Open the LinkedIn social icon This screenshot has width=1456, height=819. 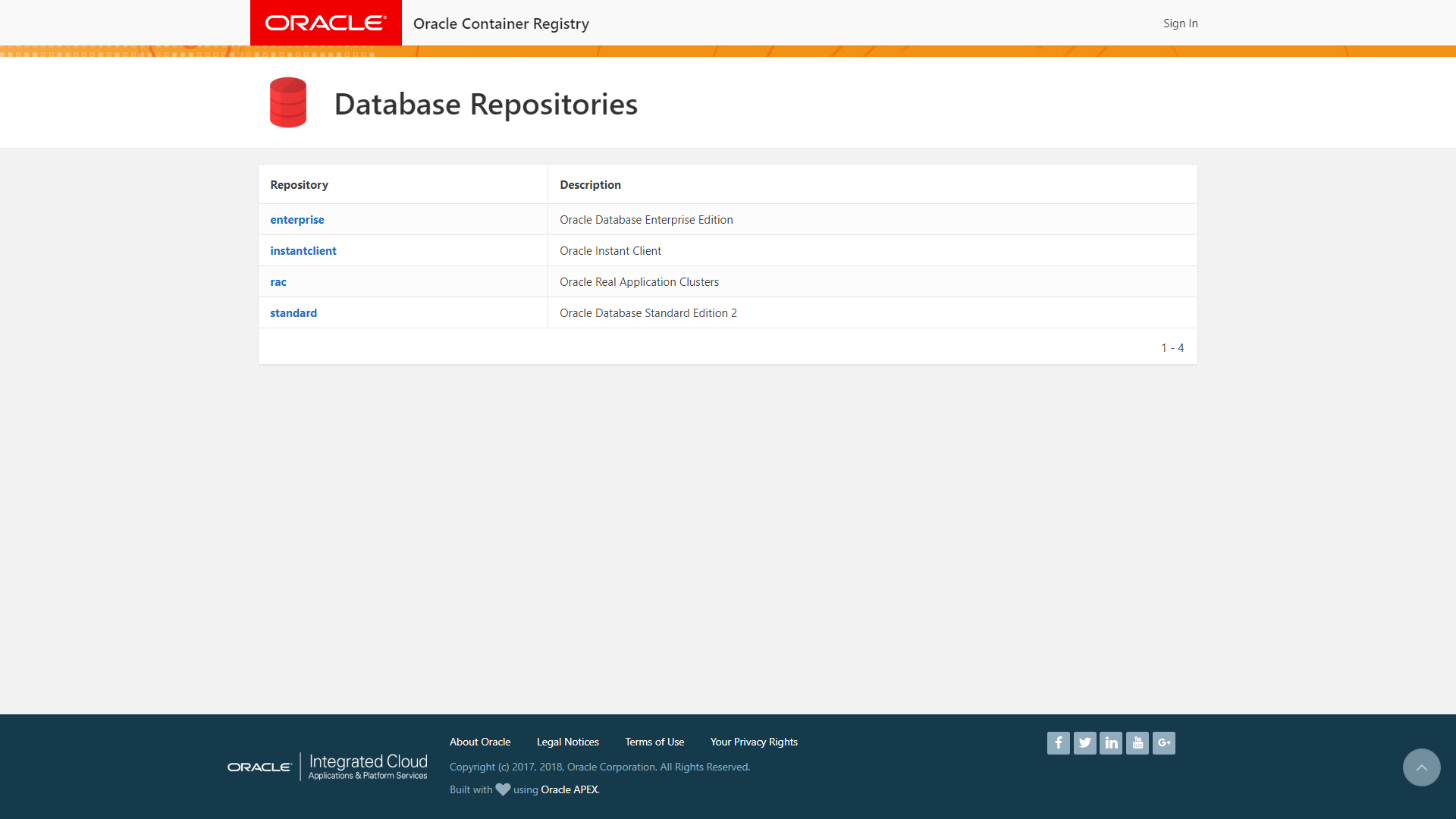pyautogui.click(x=1111, y=743)
